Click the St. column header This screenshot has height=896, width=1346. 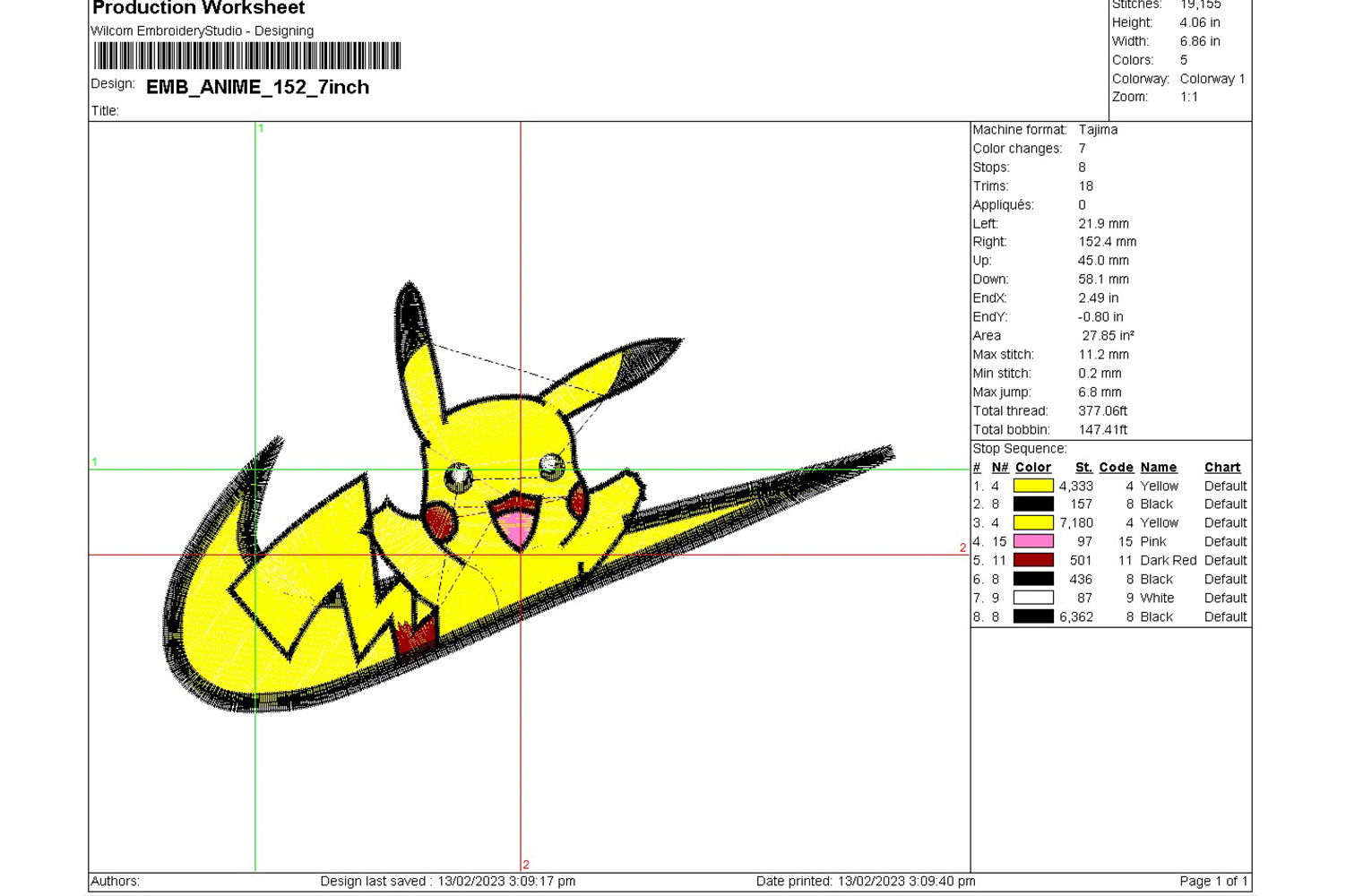click(1083, 467)
